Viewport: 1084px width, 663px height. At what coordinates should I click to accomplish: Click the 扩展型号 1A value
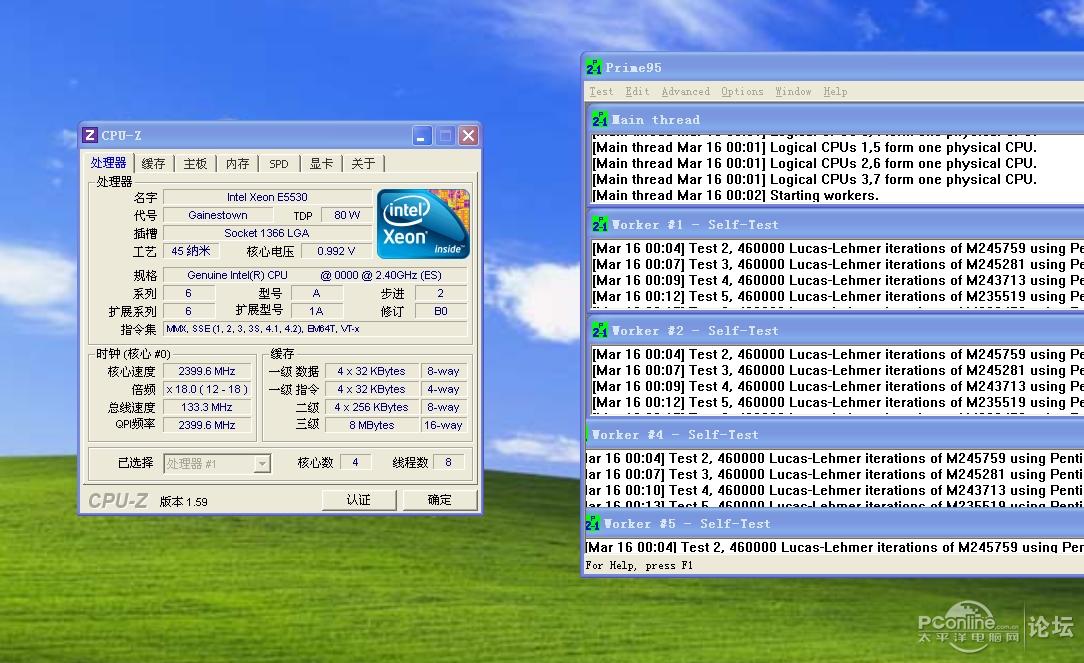coord(316,311)
